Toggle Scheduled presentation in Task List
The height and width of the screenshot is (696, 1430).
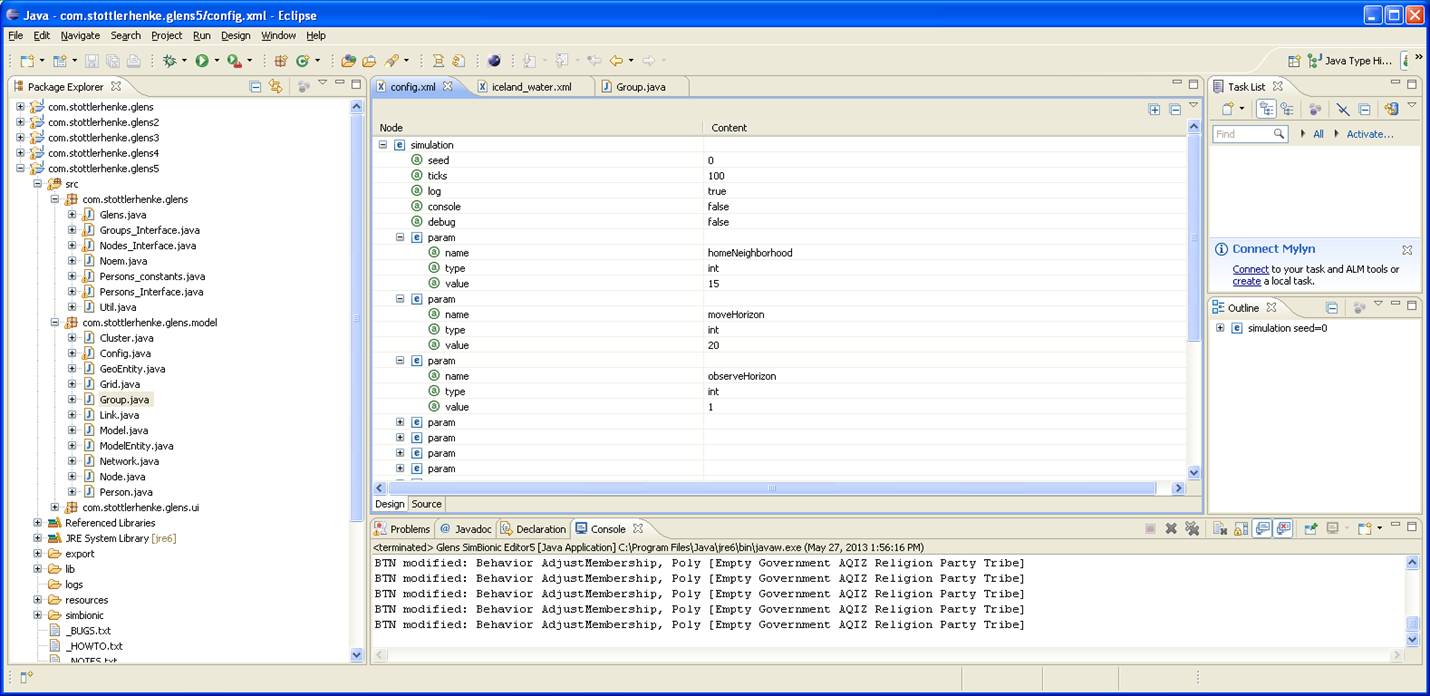1286,109
